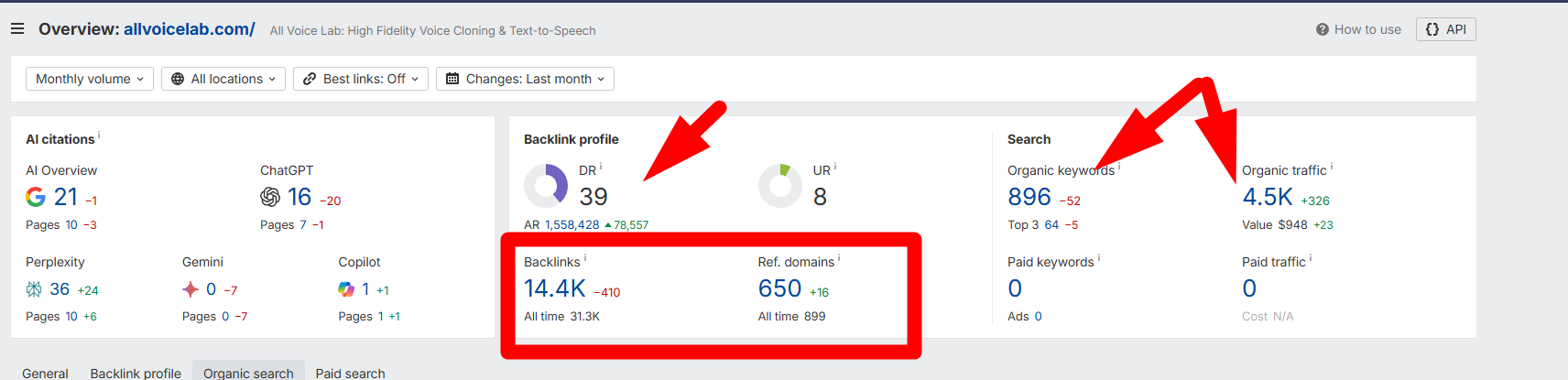Click AI Overview Pages 10 text

pos(51,224)
